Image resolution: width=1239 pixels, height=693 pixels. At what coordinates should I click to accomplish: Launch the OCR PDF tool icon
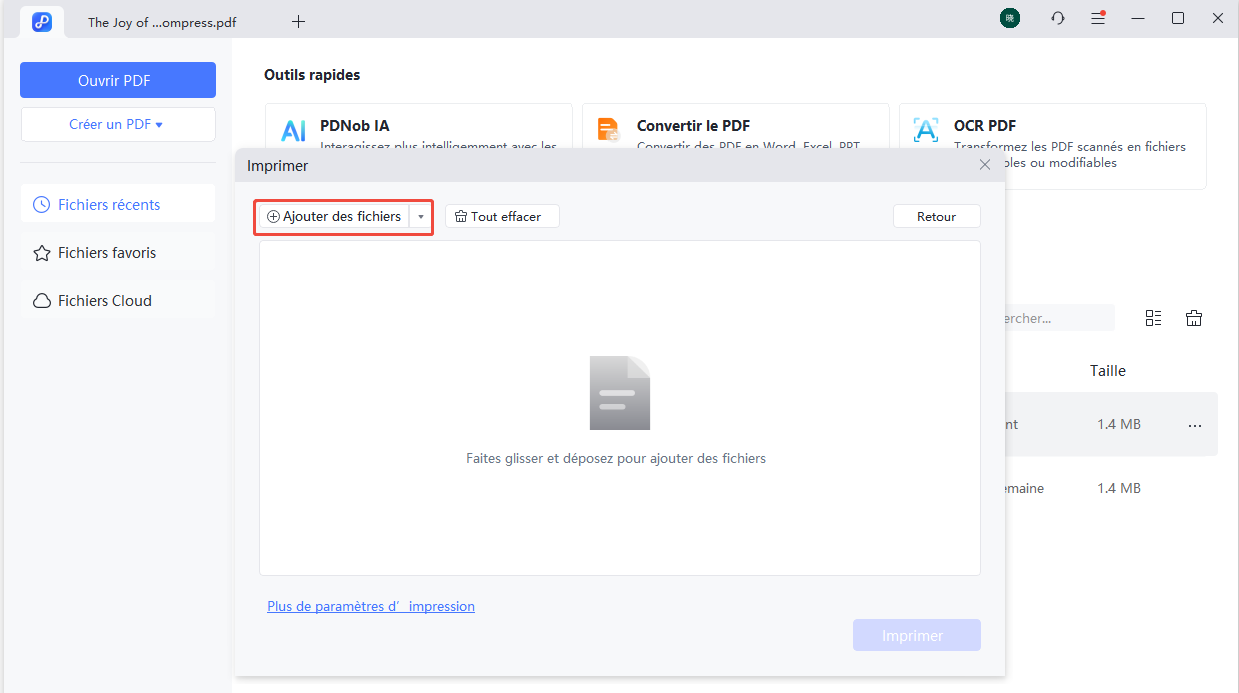click(x=925, y=130)
